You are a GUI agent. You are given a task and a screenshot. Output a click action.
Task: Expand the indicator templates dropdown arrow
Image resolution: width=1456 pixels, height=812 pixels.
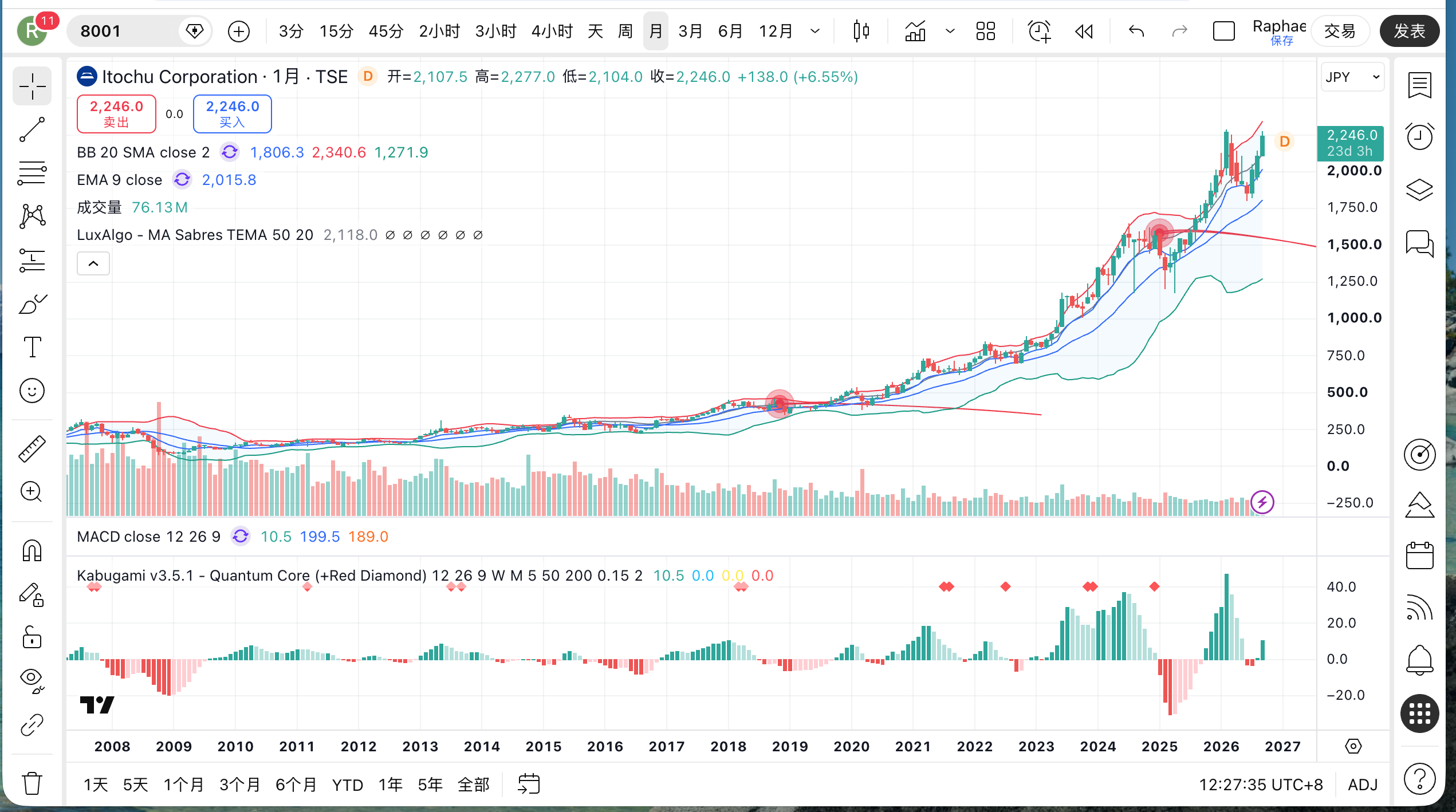pos(950,31)
